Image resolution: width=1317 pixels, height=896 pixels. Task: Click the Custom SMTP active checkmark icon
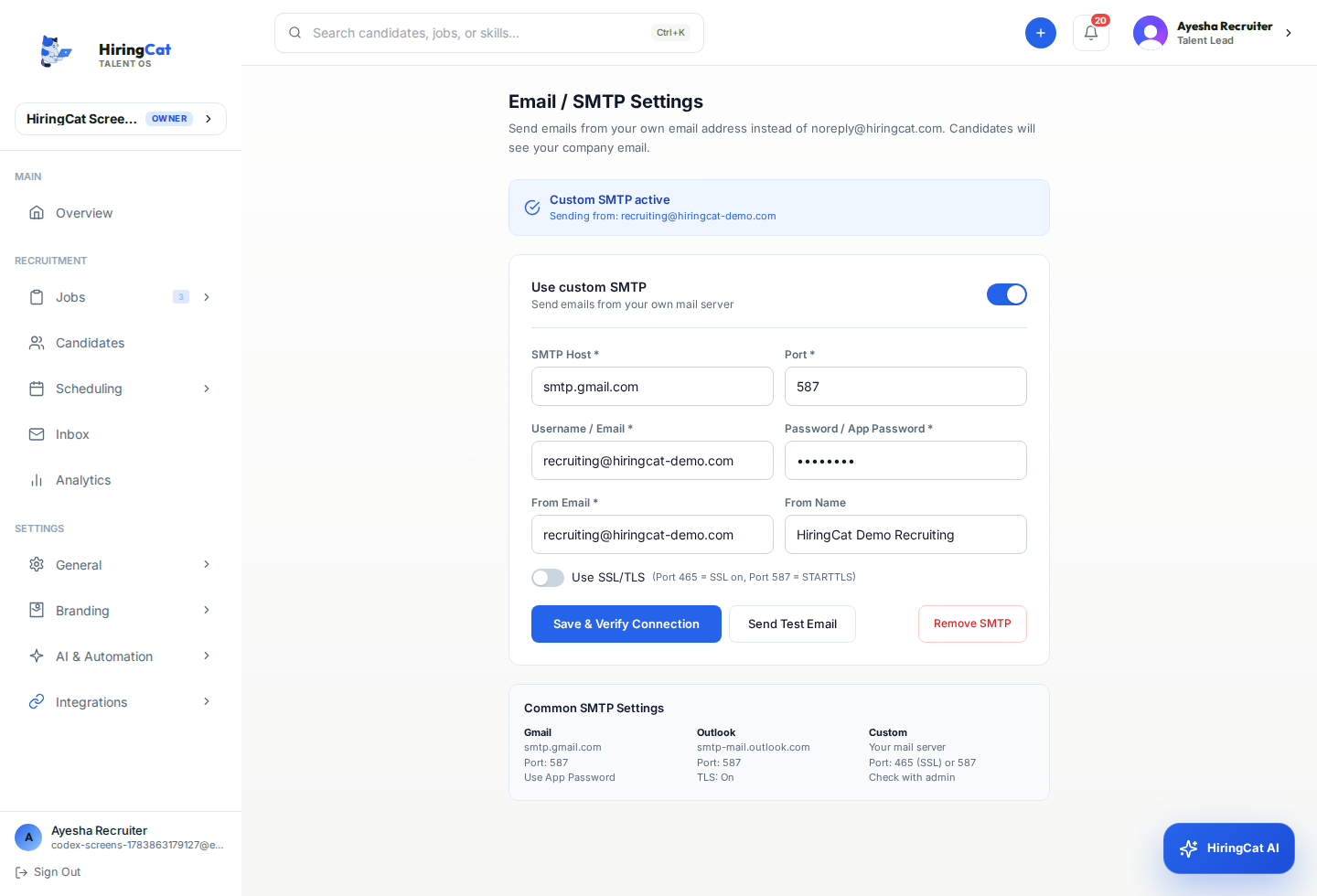tap(532, 208)
